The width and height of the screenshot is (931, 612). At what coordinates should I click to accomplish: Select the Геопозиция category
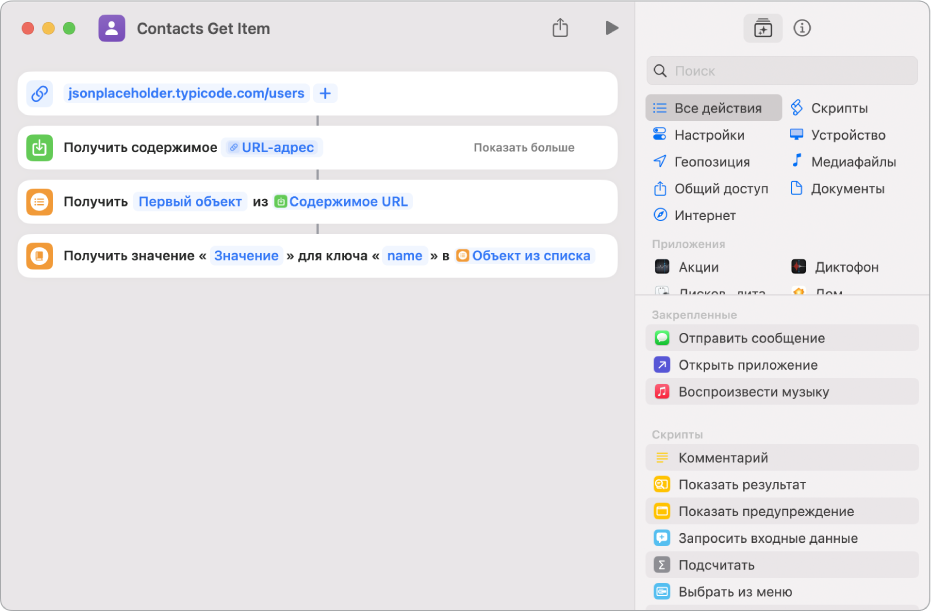pos(701,161)
